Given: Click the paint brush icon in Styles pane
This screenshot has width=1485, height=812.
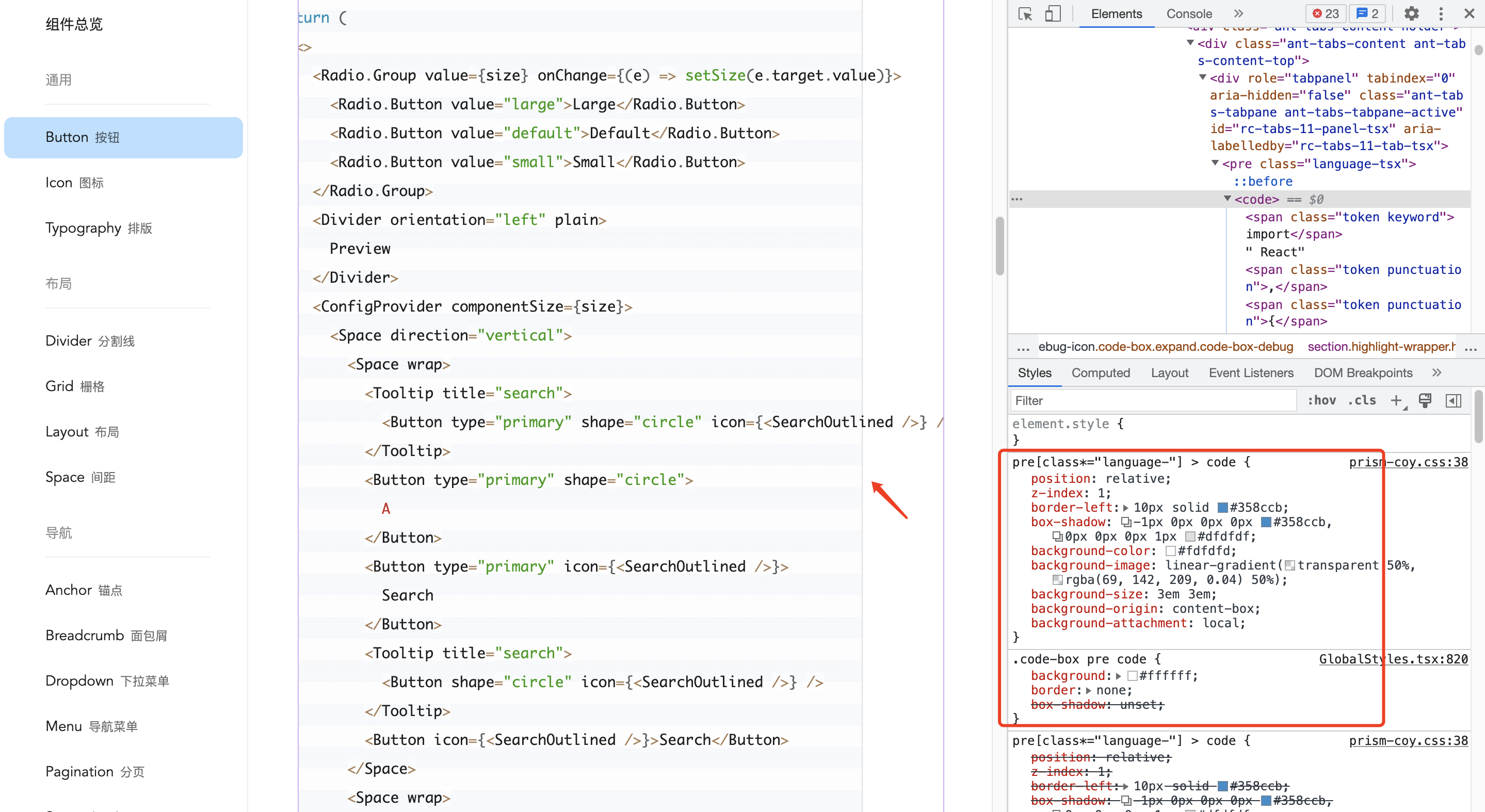Looking at the screenshot, I should coord(1426,400).
